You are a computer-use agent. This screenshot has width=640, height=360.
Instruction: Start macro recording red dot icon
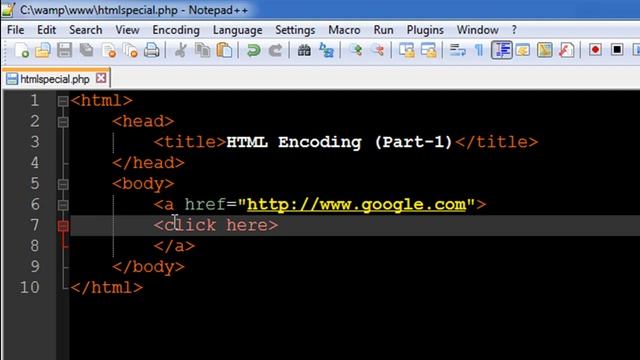point(596,50)
